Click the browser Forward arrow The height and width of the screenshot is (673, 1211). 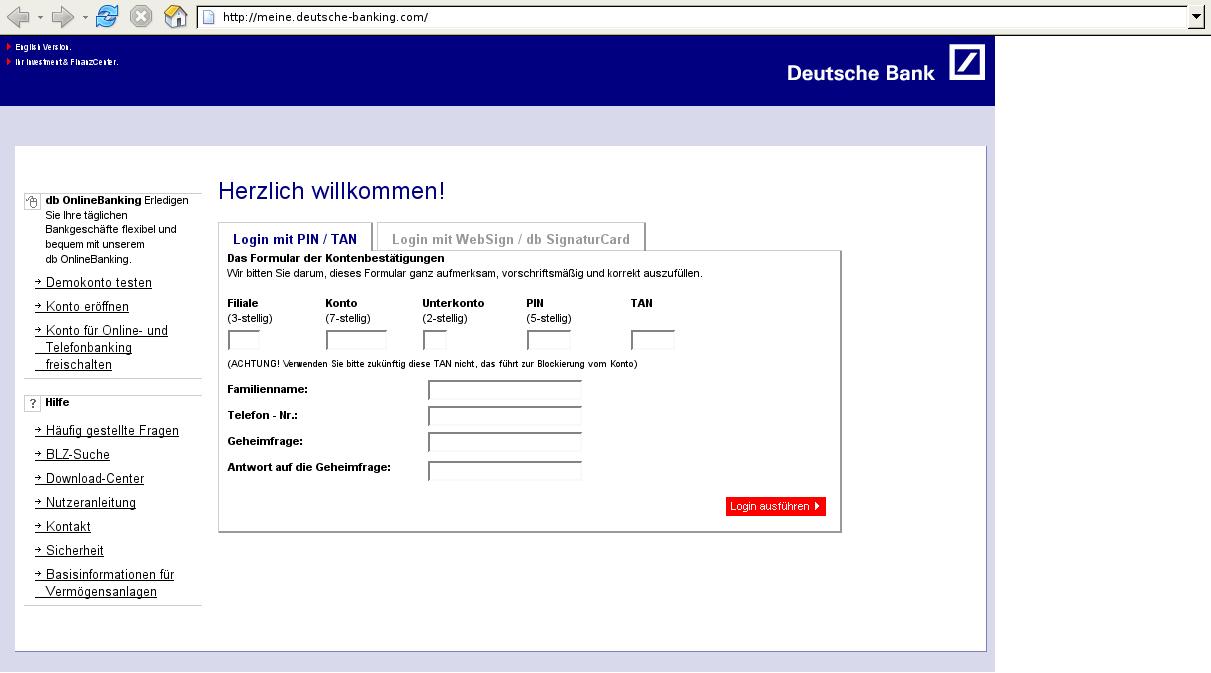62,17
